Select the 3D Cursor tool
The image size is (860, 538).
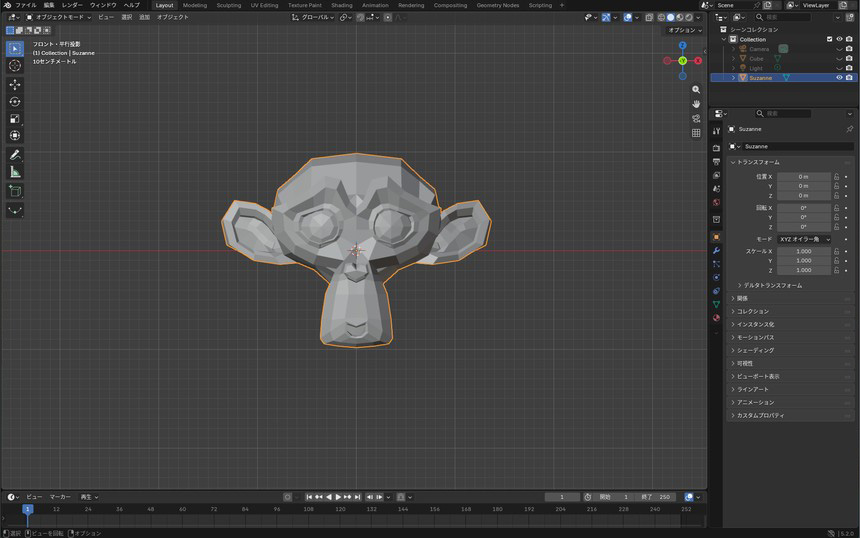coord(15,65)
